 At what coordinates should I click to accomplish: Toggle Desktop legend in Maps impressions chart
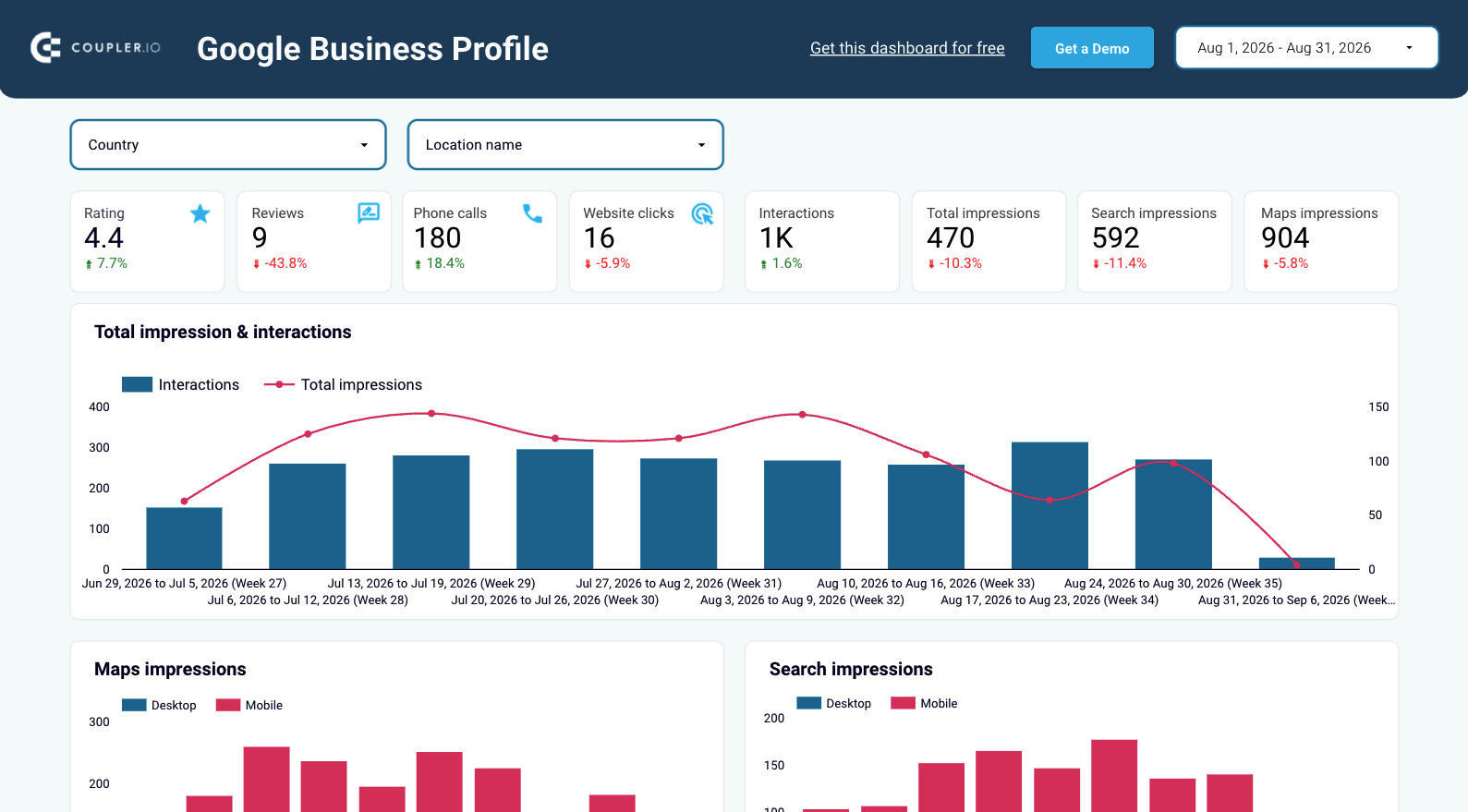tap(159, 705)
